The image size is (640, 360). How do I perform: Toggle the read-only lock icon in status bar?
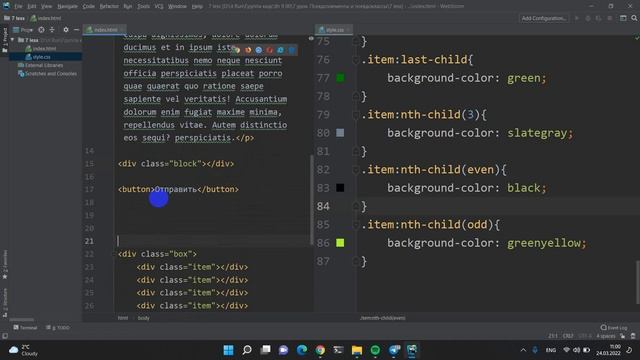[622, 336]
